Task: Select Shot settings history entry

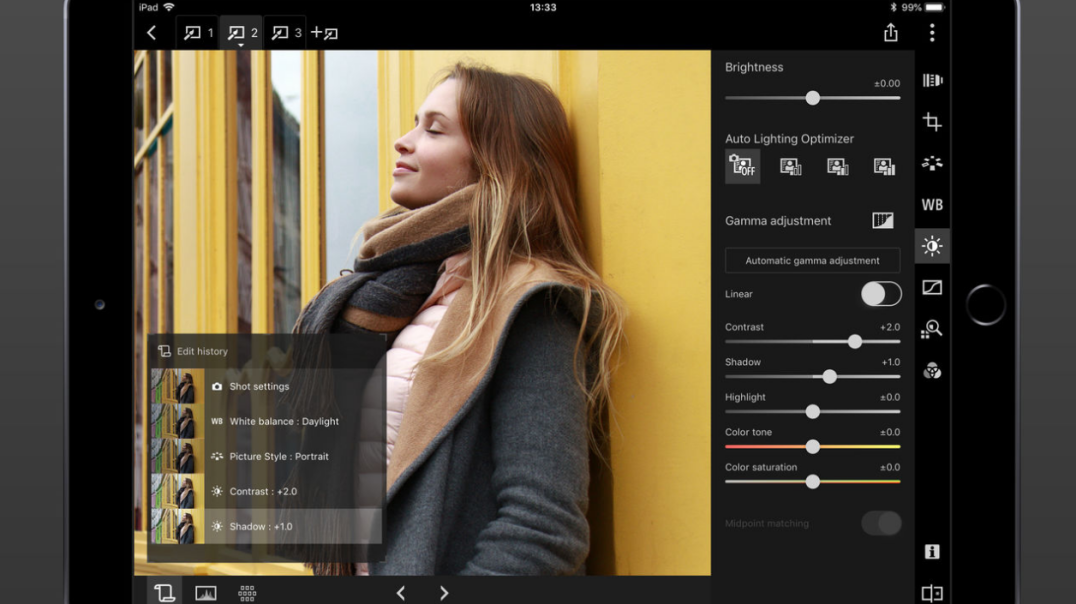Action: pos(266,386)
